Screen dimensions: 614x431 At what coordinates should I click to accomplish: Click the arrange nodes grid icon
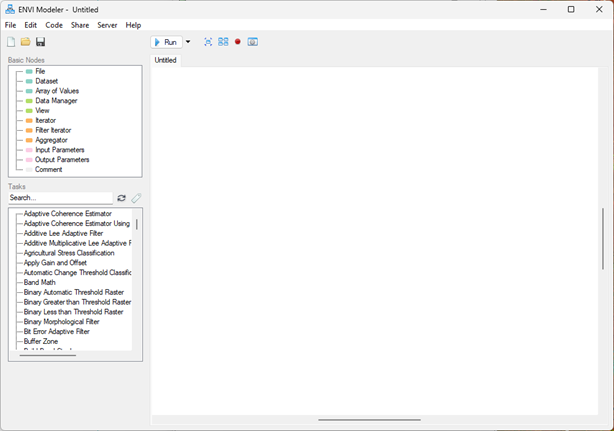point(223,42)
